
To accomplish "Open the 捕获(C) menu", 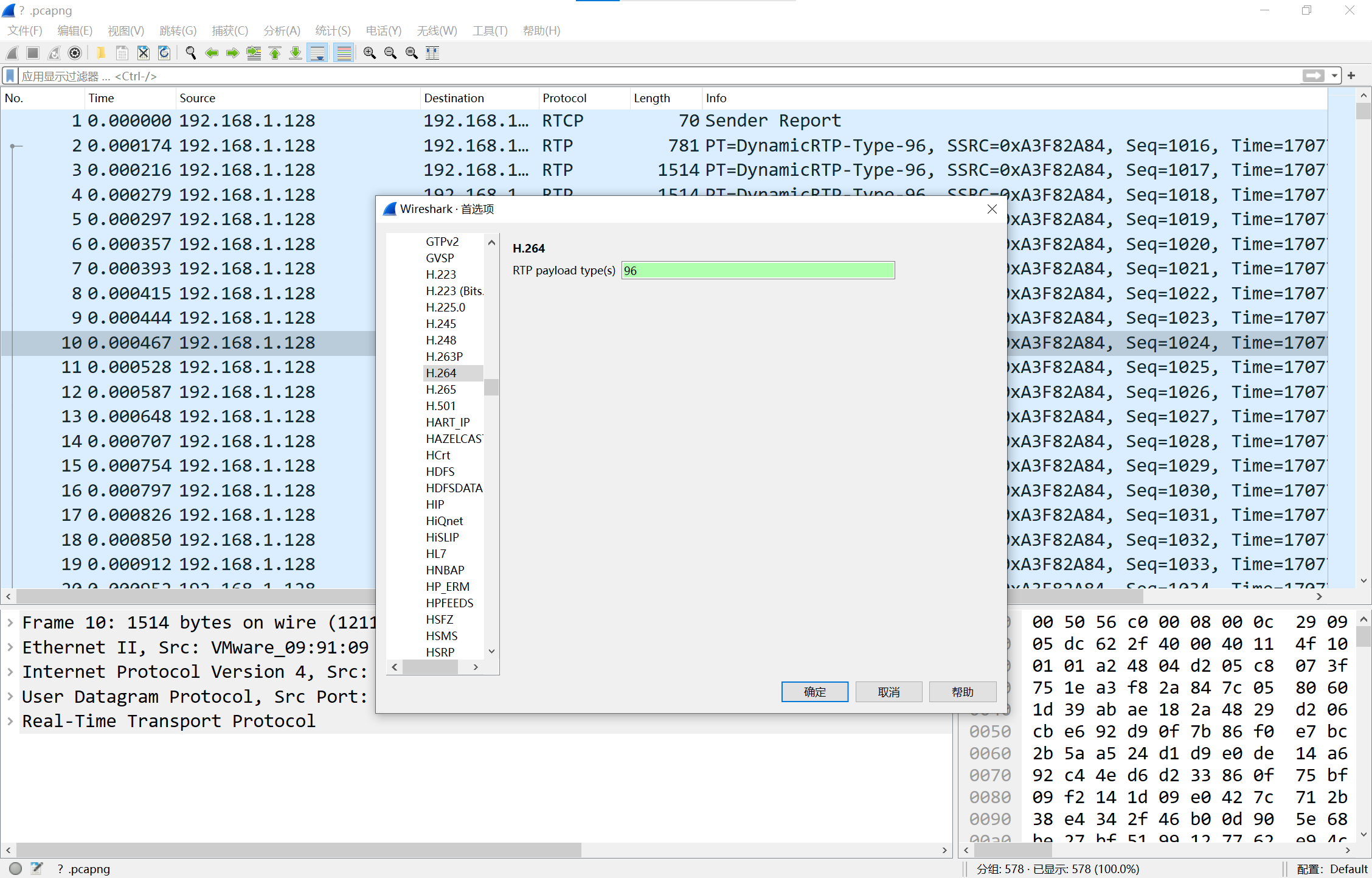I will click(x=230, y=30).
